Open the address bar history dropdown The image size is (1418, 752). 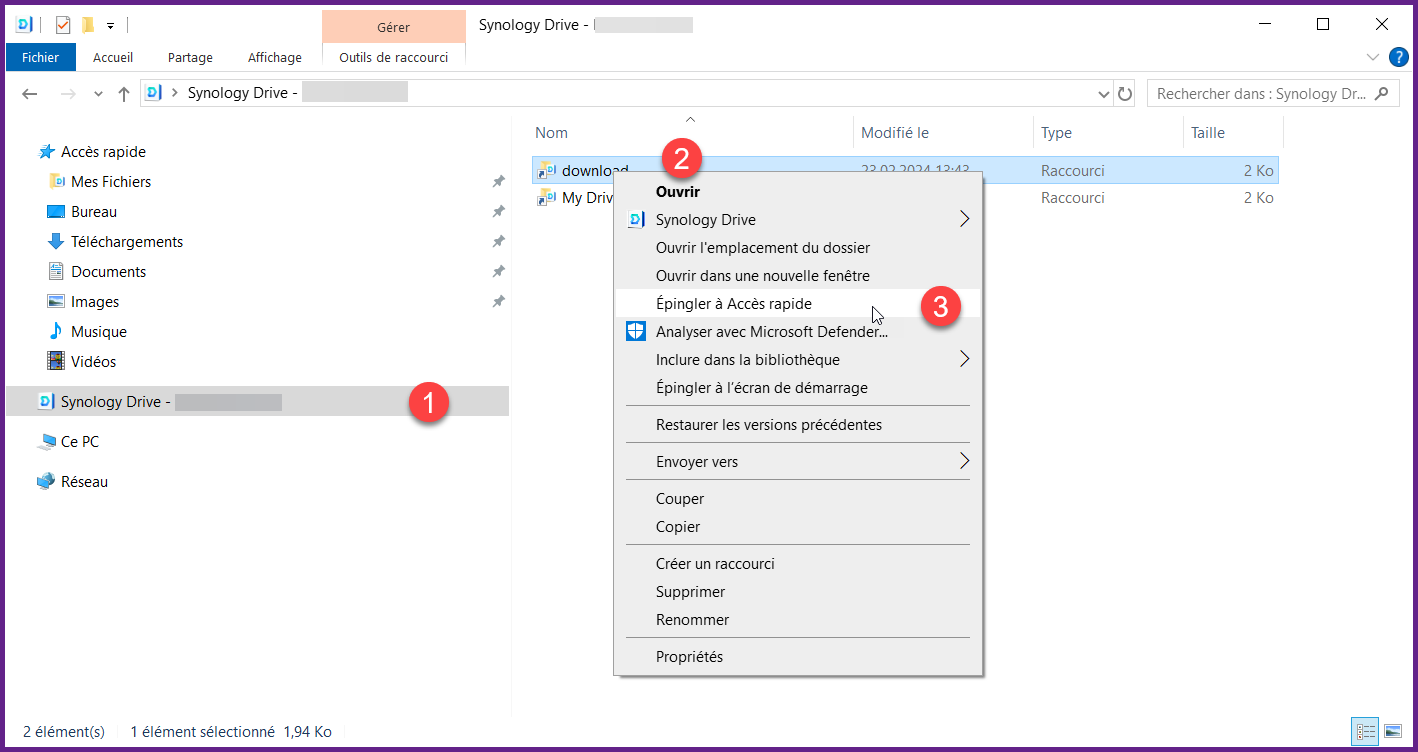coord(1104,94)
